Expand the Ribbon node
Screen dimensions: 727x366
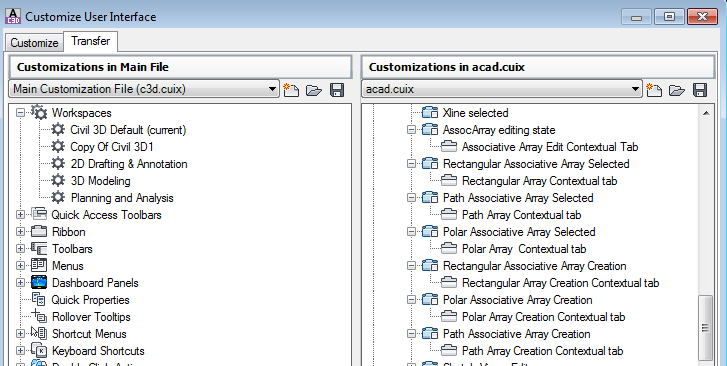20,231
